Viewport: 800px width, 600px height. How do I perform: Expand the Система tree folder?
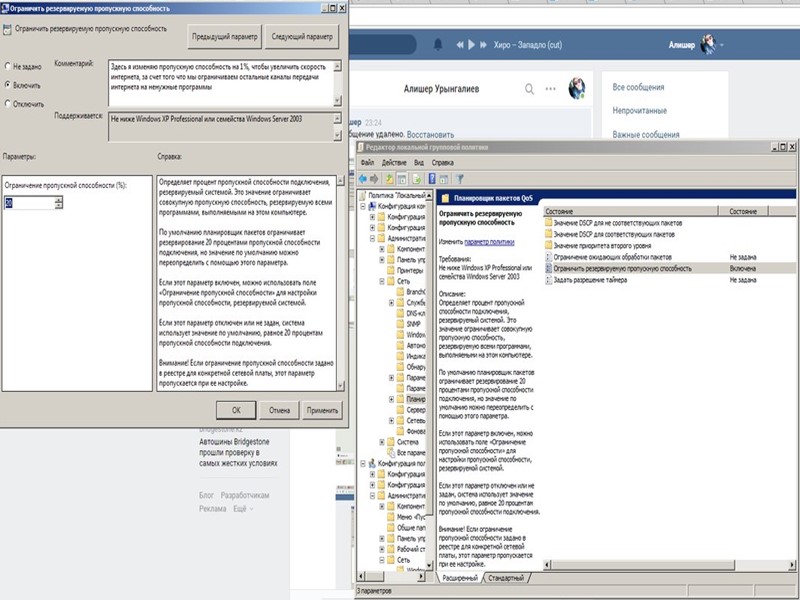click(x=382, y=442)
